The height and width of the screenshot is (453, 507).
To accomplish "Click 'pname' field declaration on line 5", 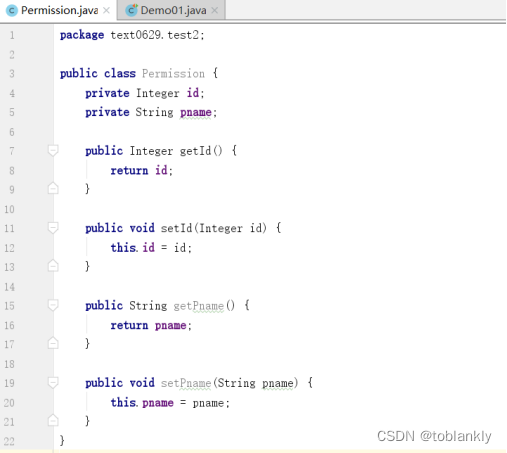I will pyautogui.click(x=196, y=112).
